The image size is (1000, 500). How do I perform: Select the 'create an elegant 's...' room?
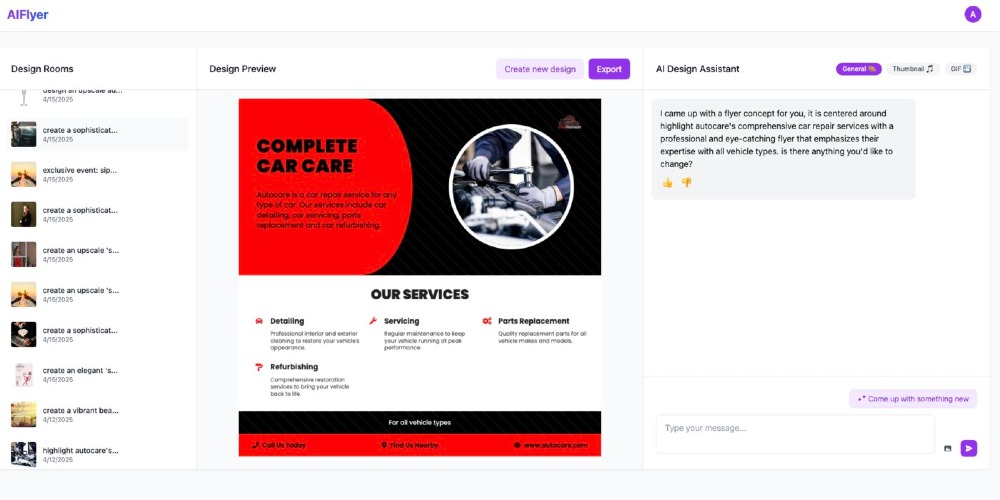click(x=98, y=374)
